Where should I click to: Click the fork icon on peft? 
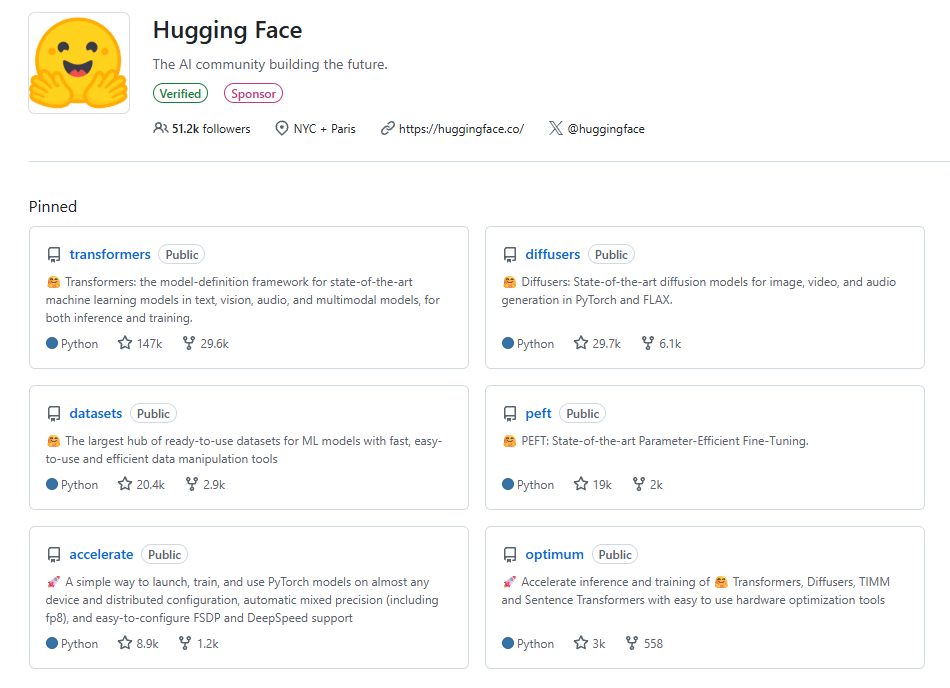coord(638,484)
